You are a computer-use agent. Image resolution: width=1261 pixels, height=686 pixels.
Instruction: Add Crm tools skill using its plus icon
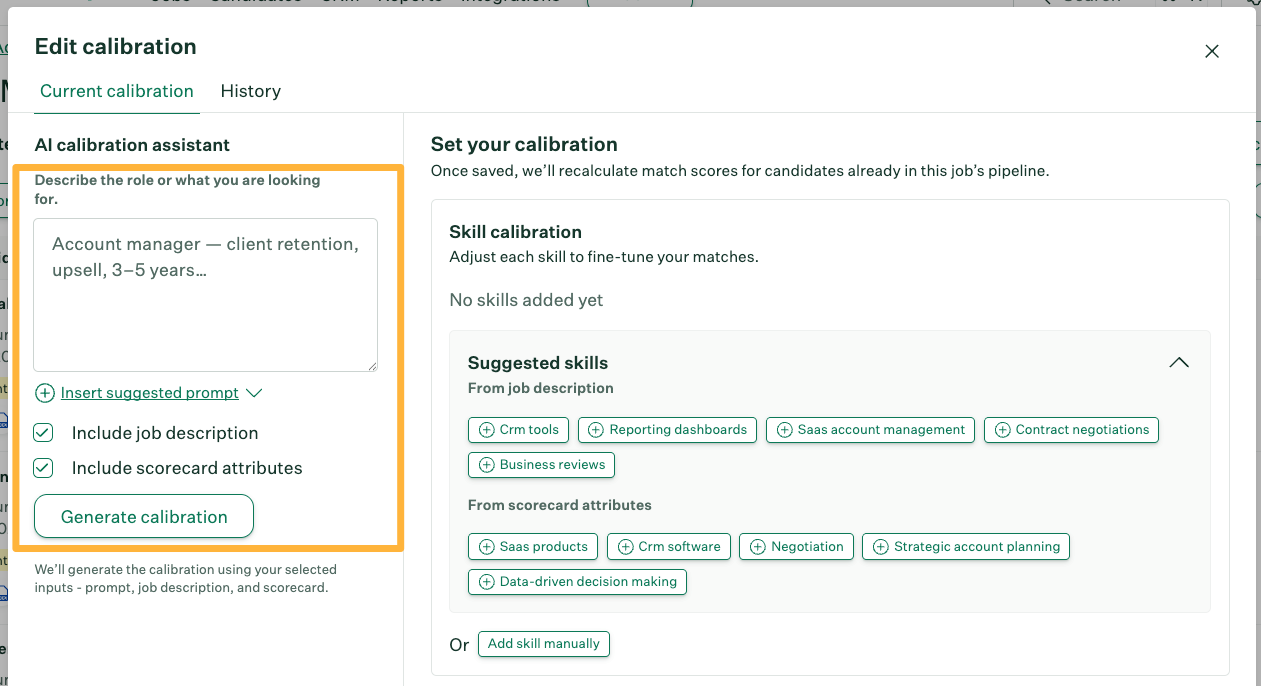click(x=484, y=430)
